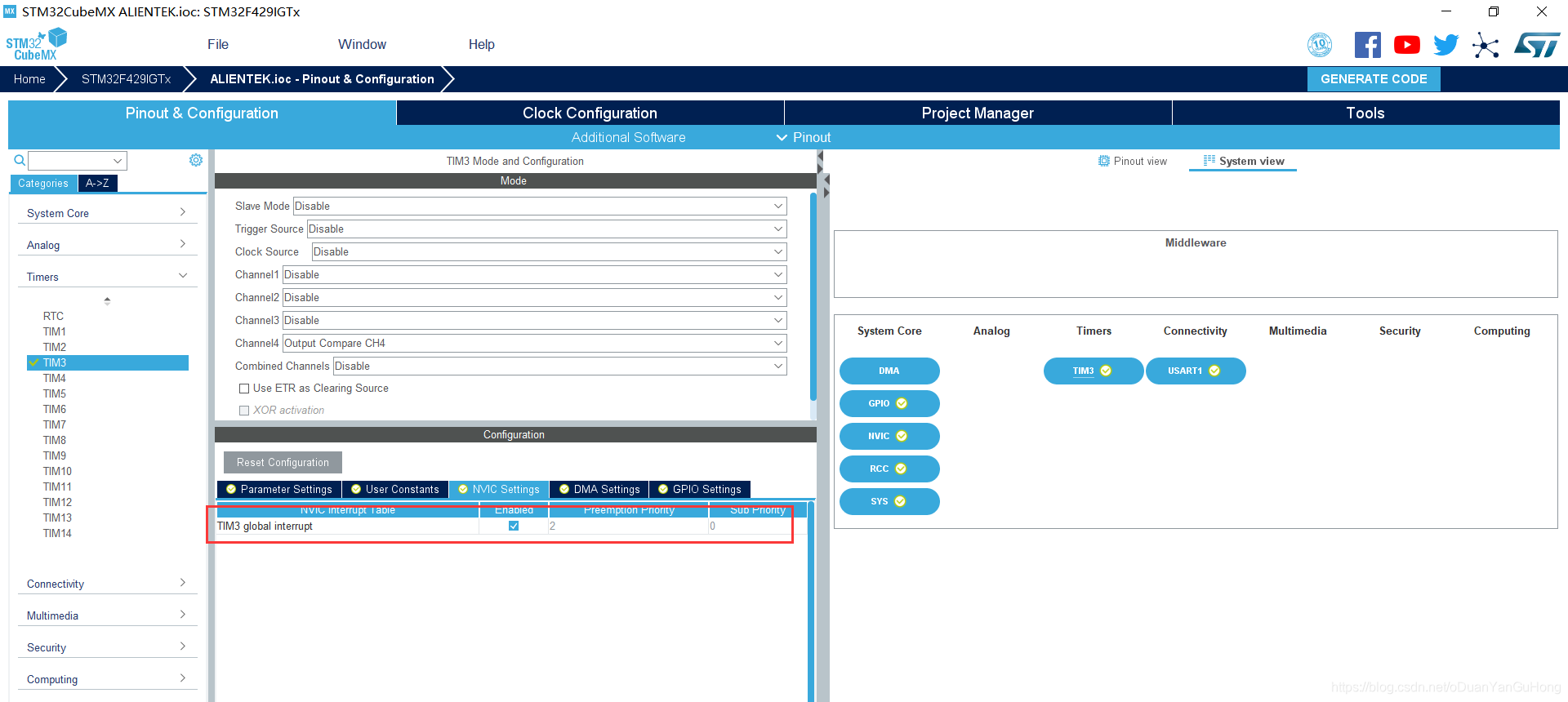Open the search field dropdown arrow
The image size is (1568, 702).
118,161
